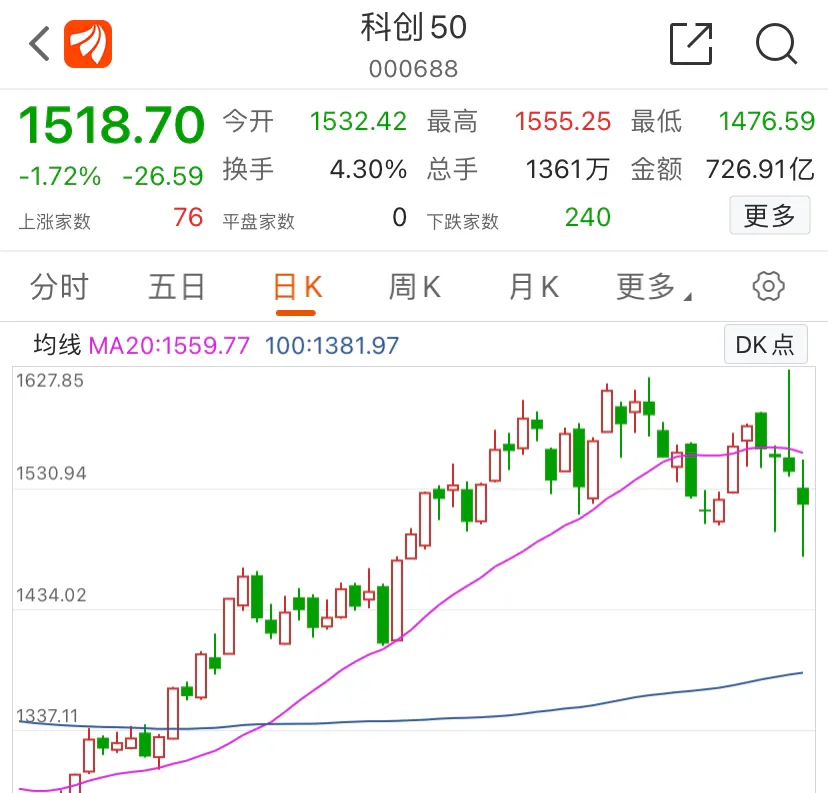Tap the MA20:1559.77 indicator value
The height and width of the screenshot is (793, 828).
pos(169,346)
